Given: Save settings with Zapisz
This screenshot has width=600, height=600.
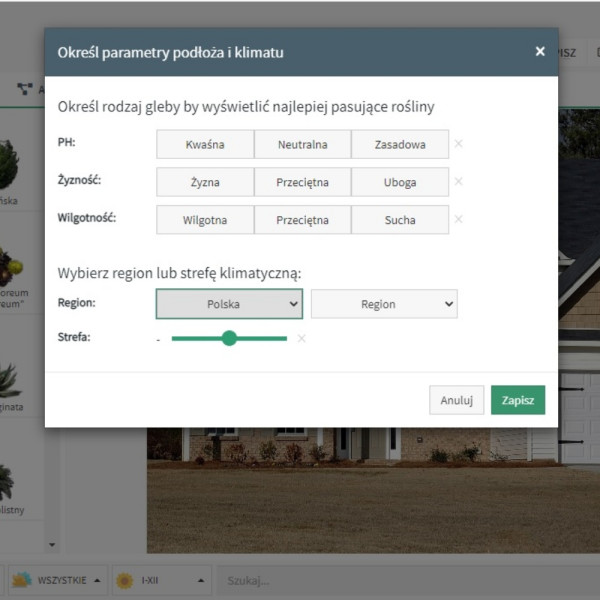Looking at the screenshot, I should click(x=518, y=400).
